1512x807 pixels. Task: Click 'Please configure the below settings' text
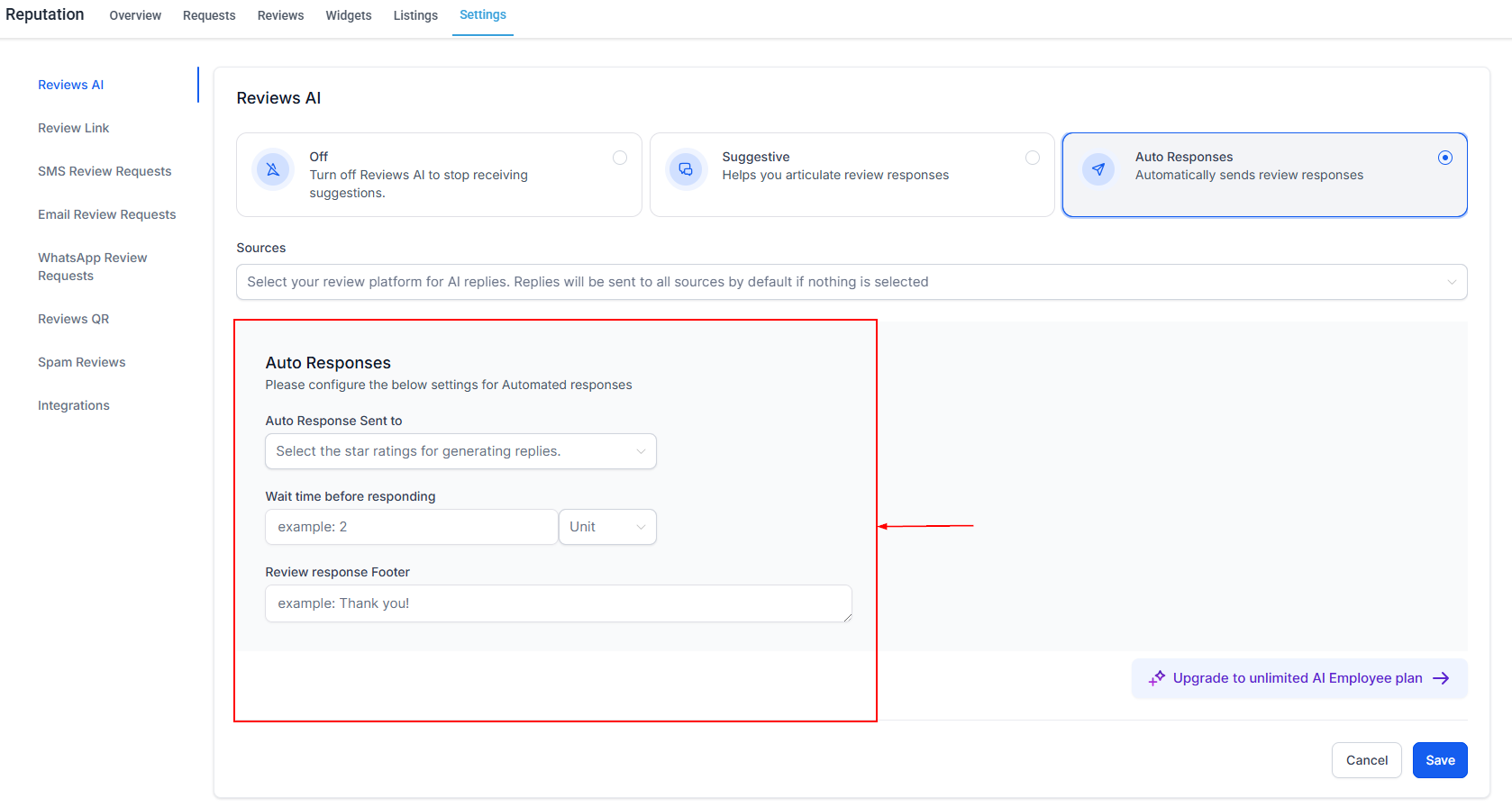tap(449, 385)
